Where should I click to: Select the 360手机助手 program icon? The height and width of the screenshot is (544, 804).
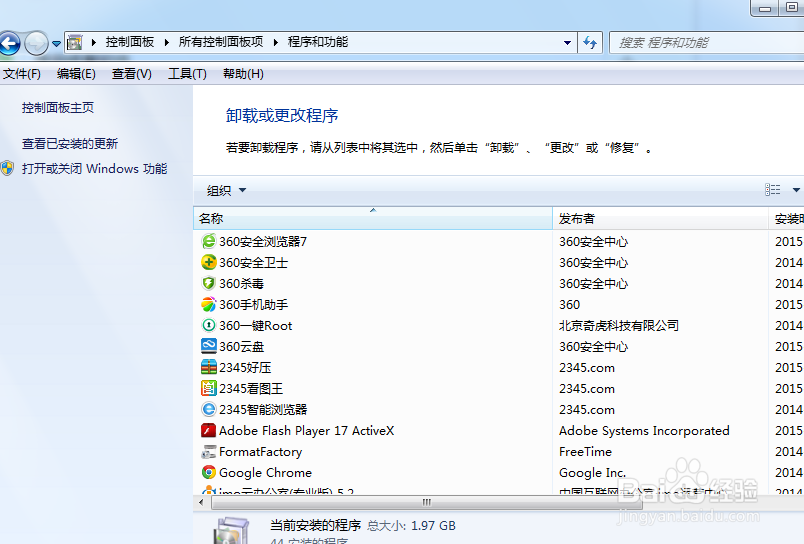(209, 304)
